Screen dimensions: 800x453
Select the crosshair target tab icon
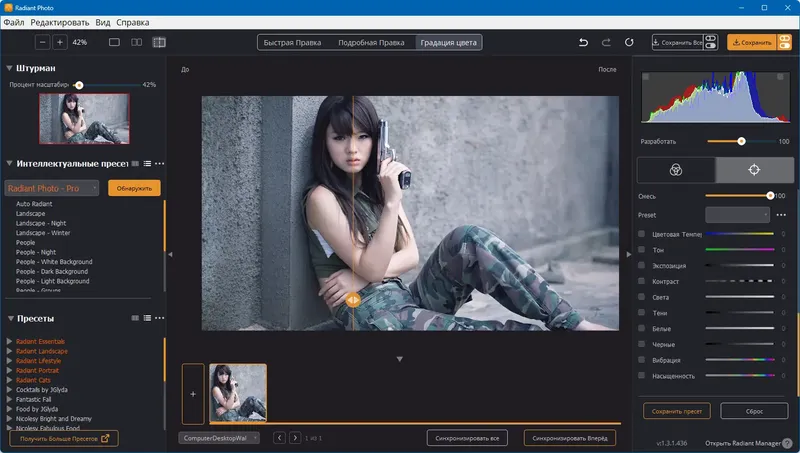[x=754, y=170]
